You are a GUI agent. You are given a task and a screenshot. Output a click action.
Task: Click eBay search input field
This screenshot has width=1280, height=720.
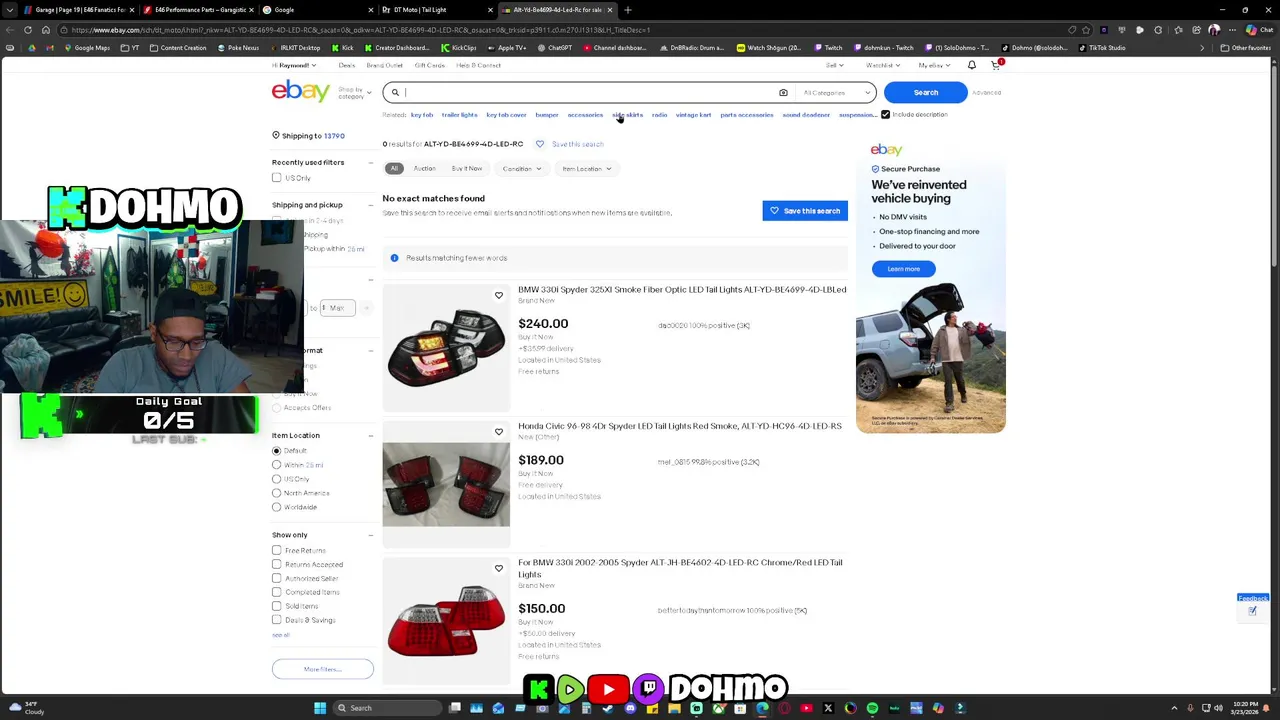point(590,93)
